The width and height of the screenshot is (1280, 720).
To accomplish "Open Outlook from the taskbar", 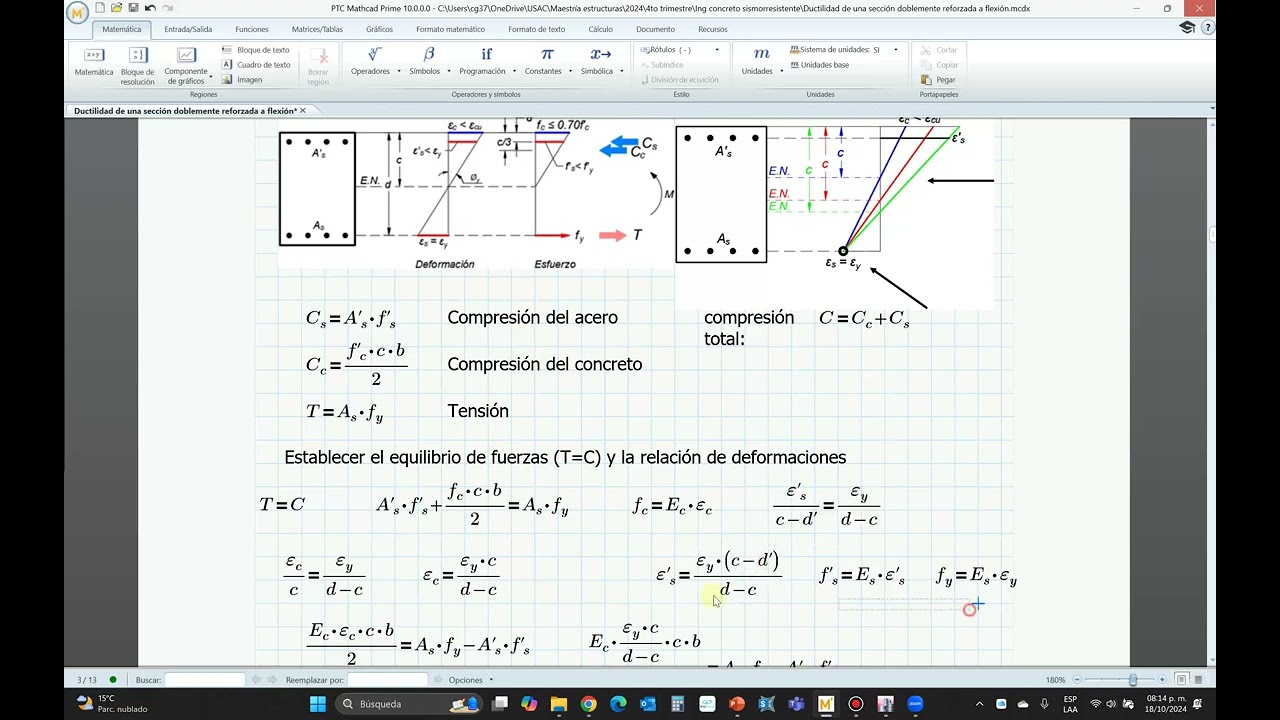I will point(647,704).
